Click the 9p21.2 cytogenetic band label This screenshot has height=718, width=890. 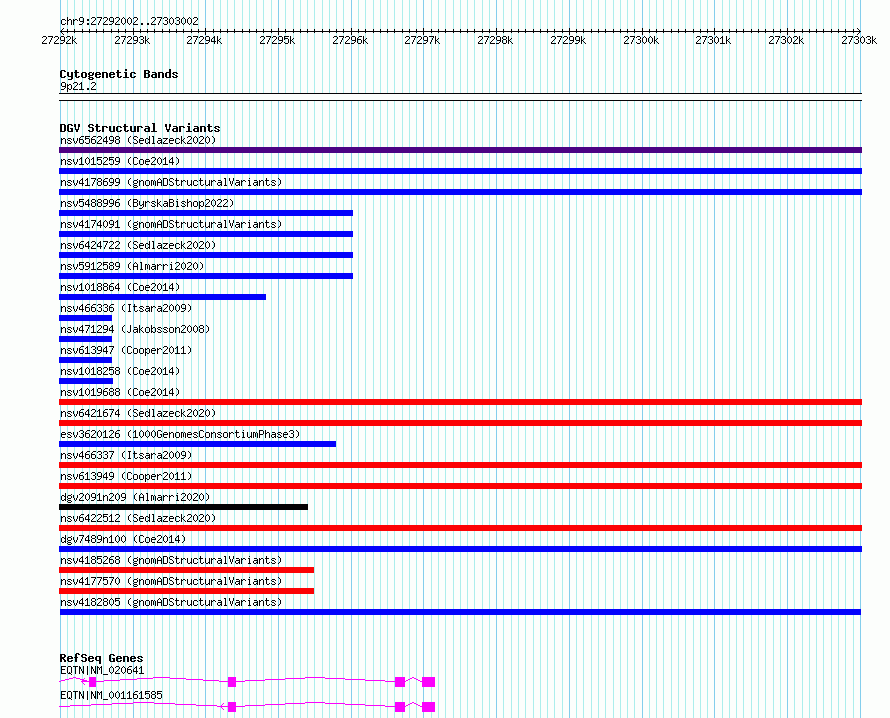click(78, 86)
